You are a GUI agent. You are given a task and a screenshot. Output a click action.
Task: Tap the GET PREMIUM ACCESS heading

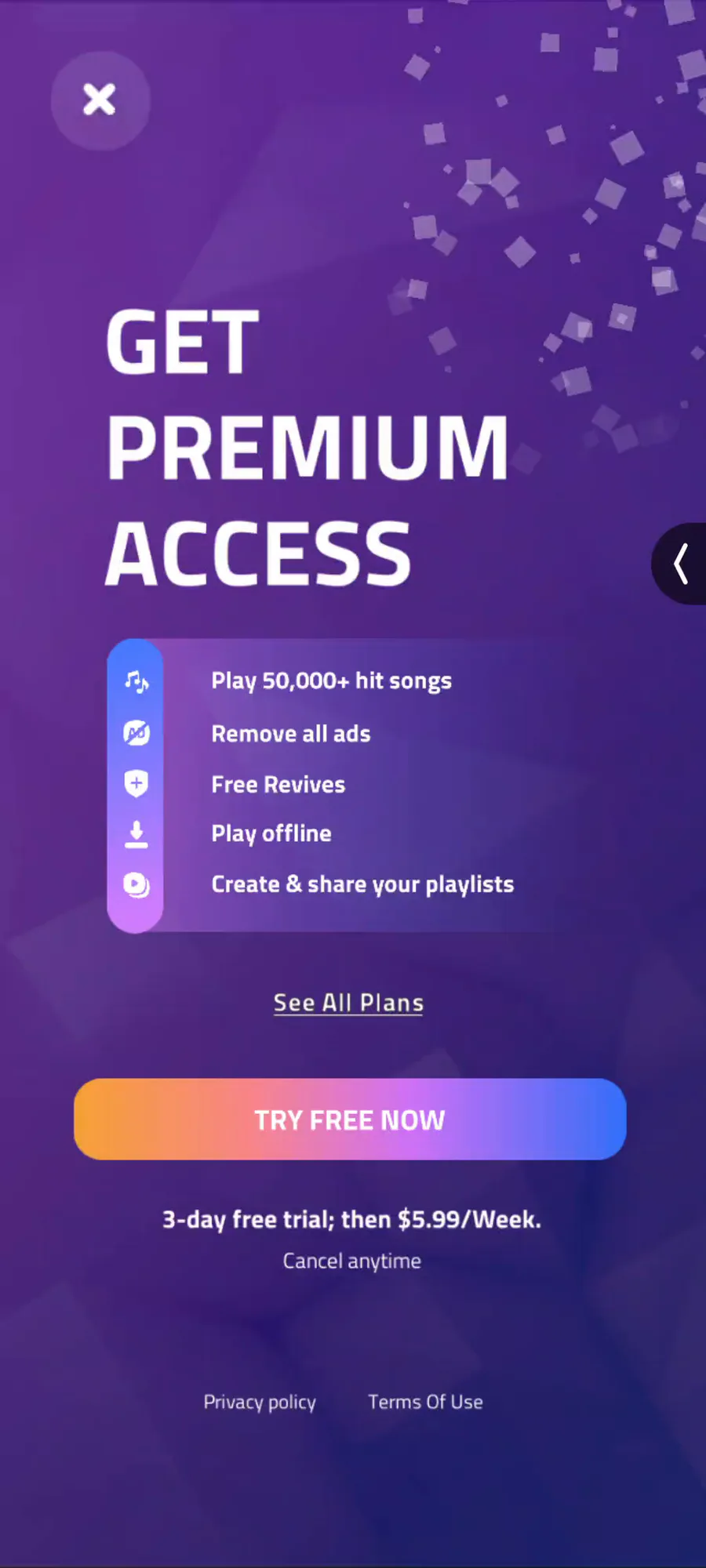[308, 447]
